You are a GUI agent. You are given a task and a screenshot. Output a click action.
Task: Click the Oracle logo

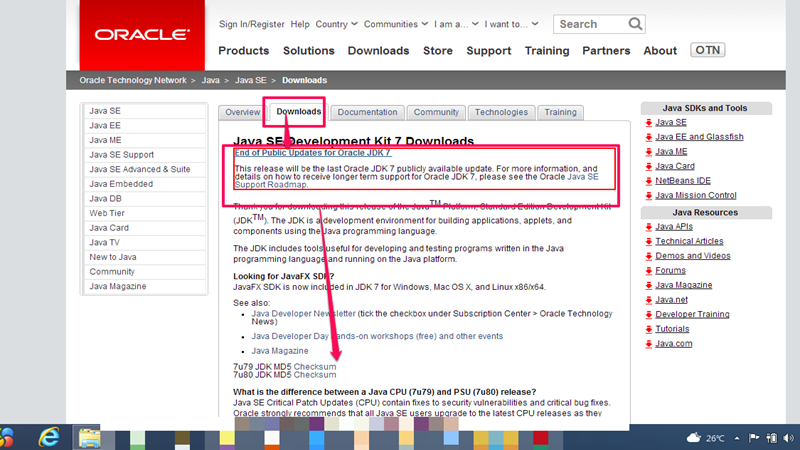pos(142,35)
